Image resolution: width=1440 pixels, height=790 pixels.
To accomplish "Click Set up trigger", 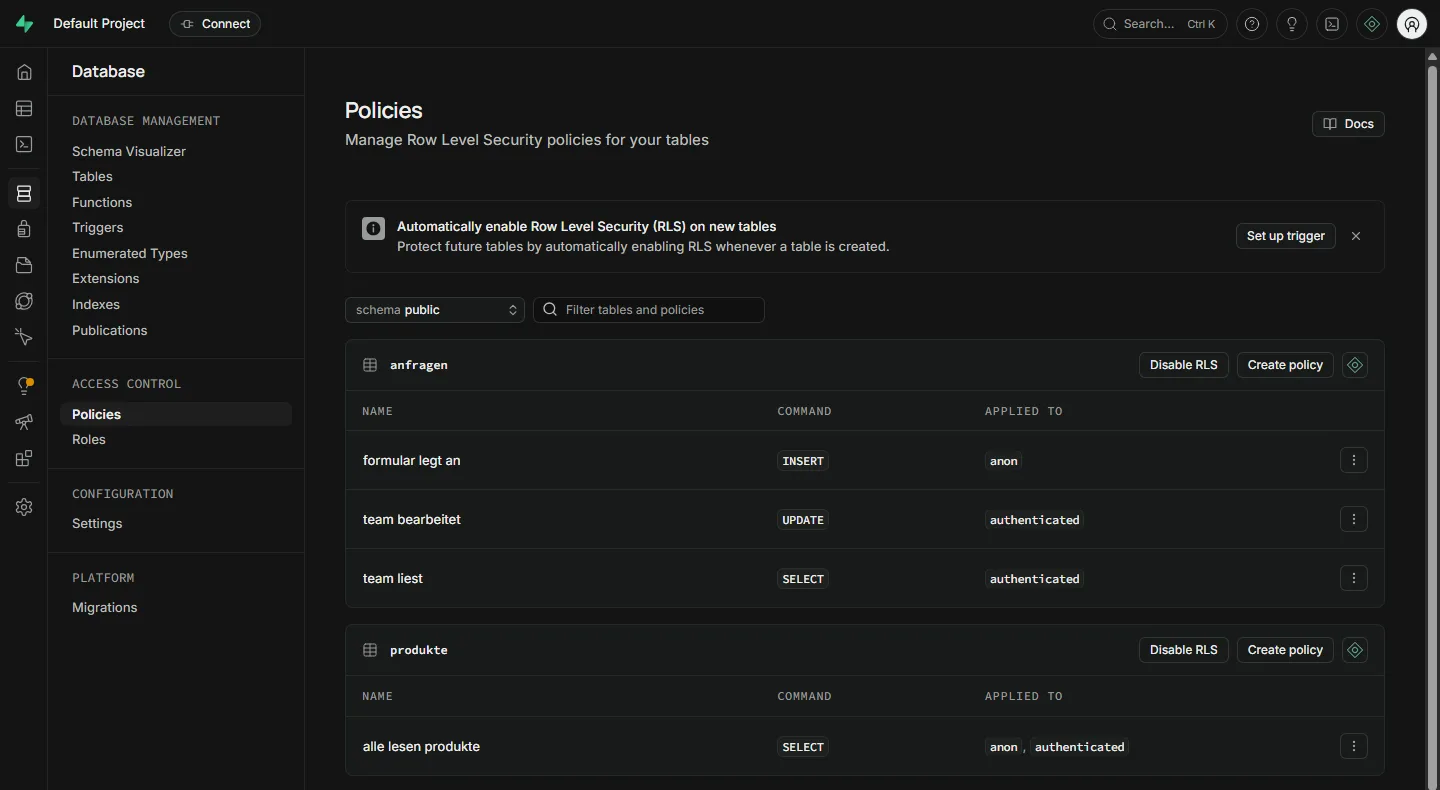I will 1285,236.
